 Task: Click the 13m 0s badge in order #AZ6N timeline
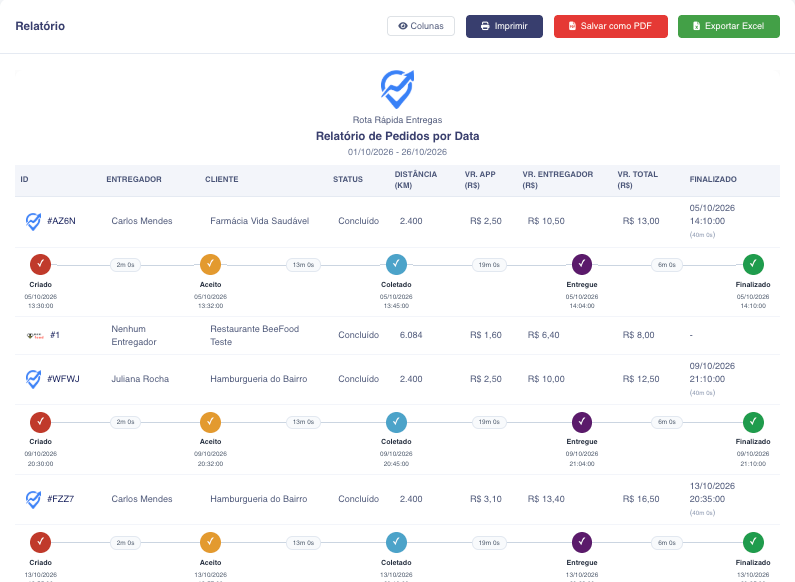point(303,265)
